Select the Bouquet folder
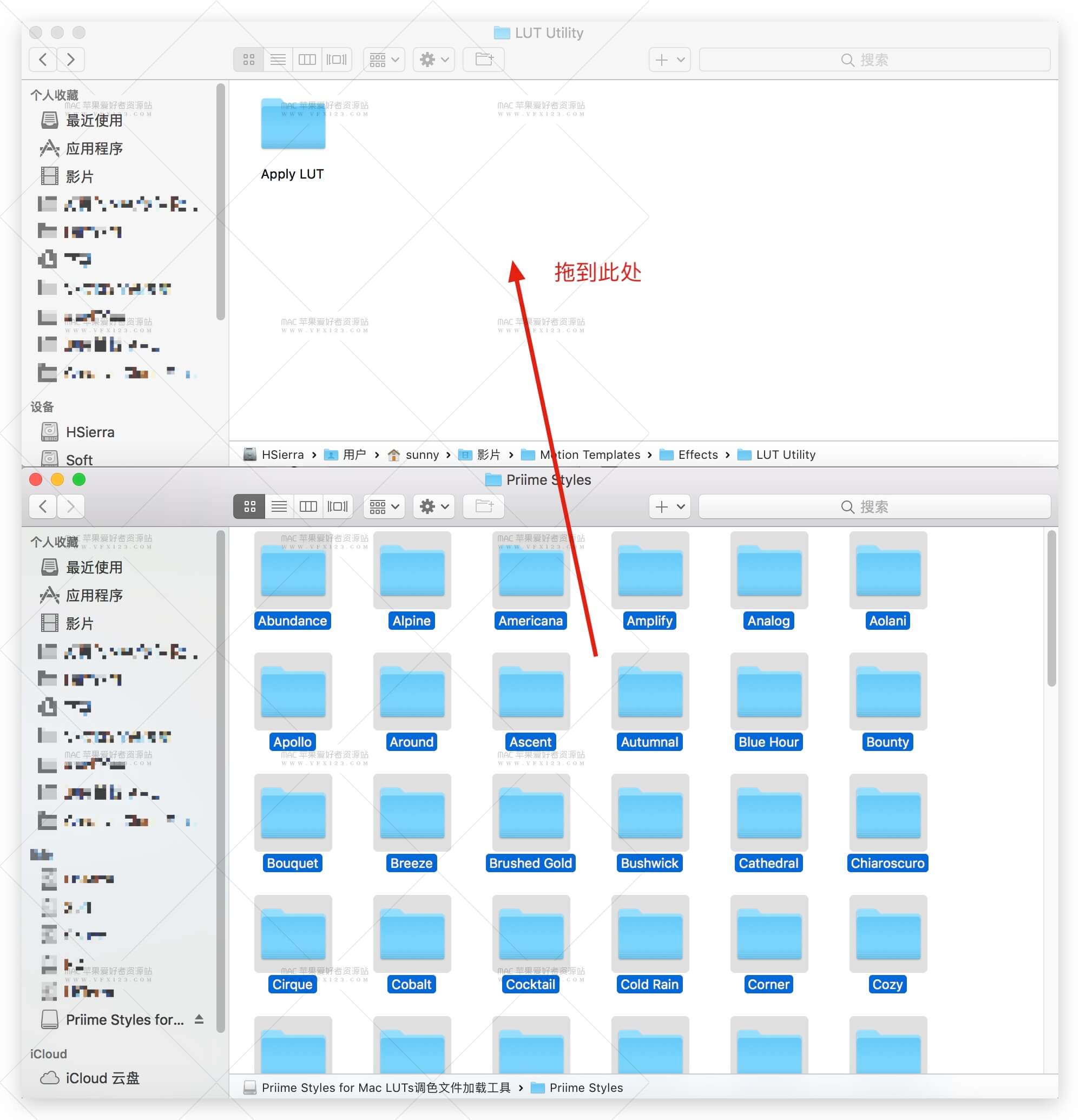1080x1120 pixels. [293, 814]
